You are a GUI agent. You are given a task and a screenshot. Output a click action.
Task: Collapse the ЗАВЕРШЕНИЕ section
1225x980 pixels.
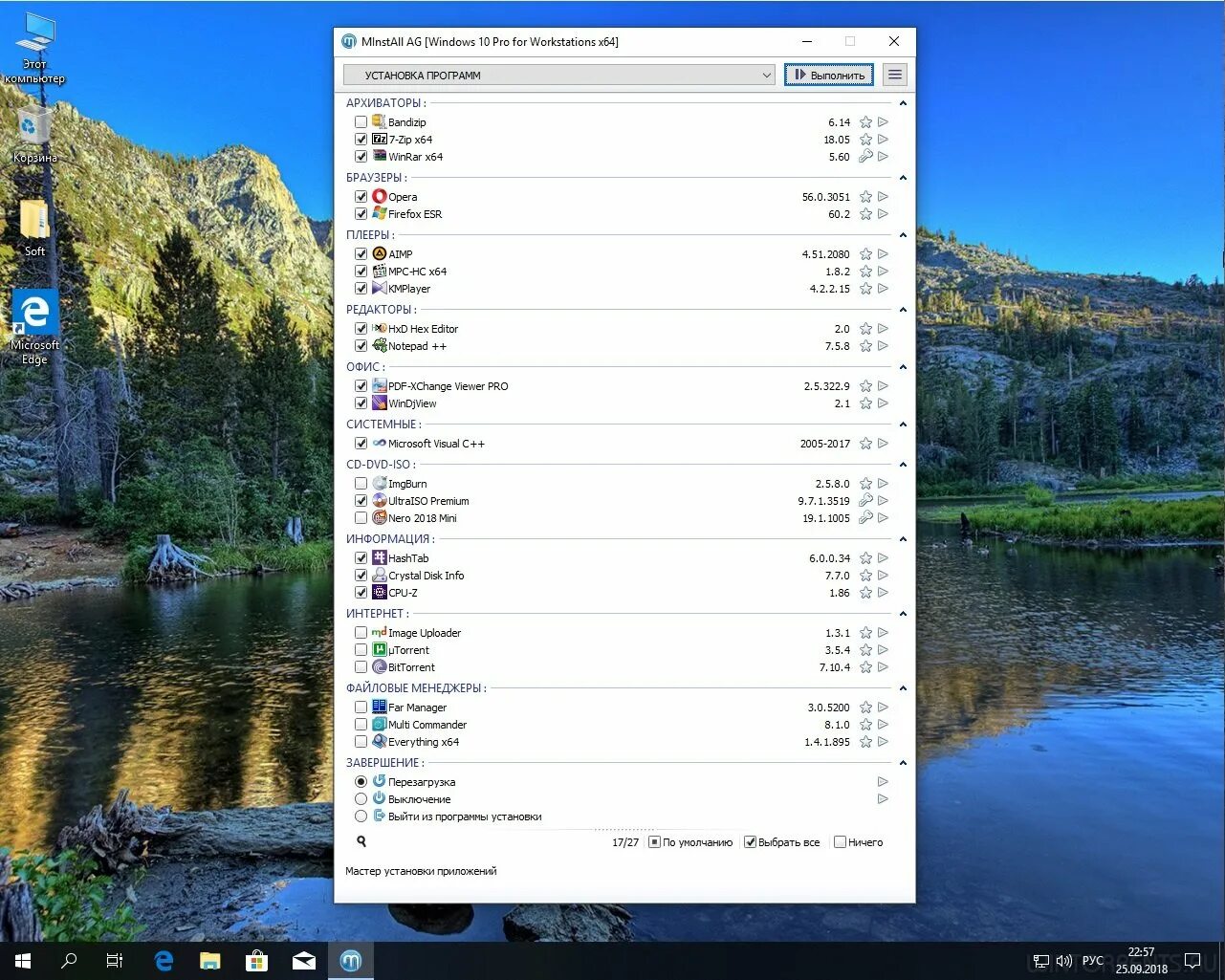tap(903, 763)
